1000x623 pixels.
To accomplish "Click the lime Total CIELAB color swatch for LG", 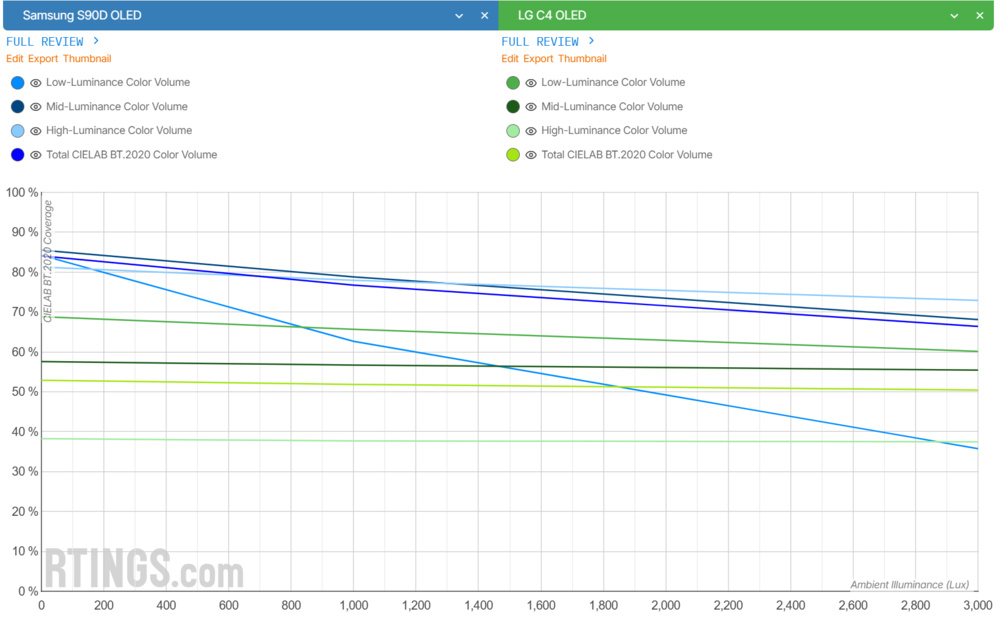I will [x=512, y=154].
